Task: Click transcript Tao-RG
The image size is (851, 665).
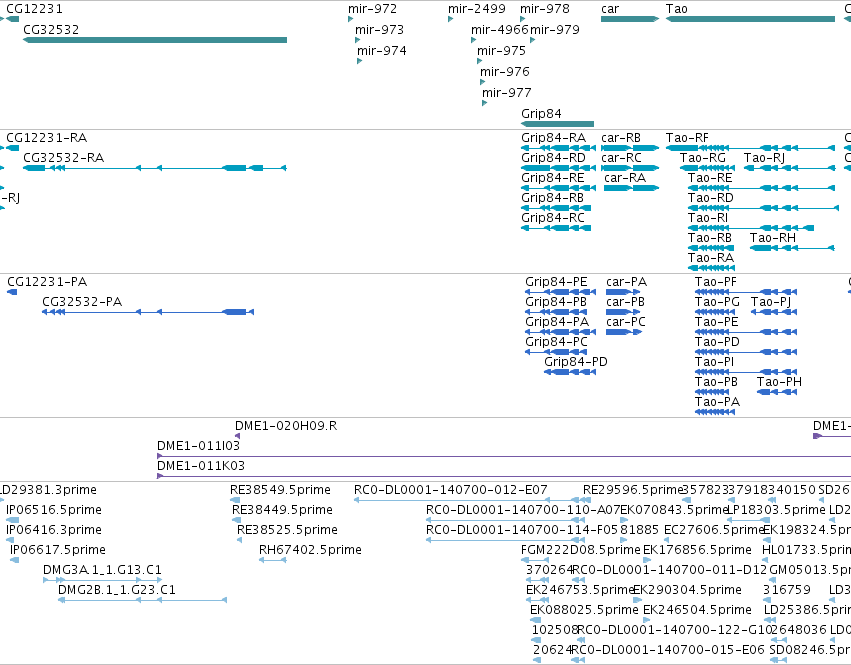Action: click(x=707, y=168)
